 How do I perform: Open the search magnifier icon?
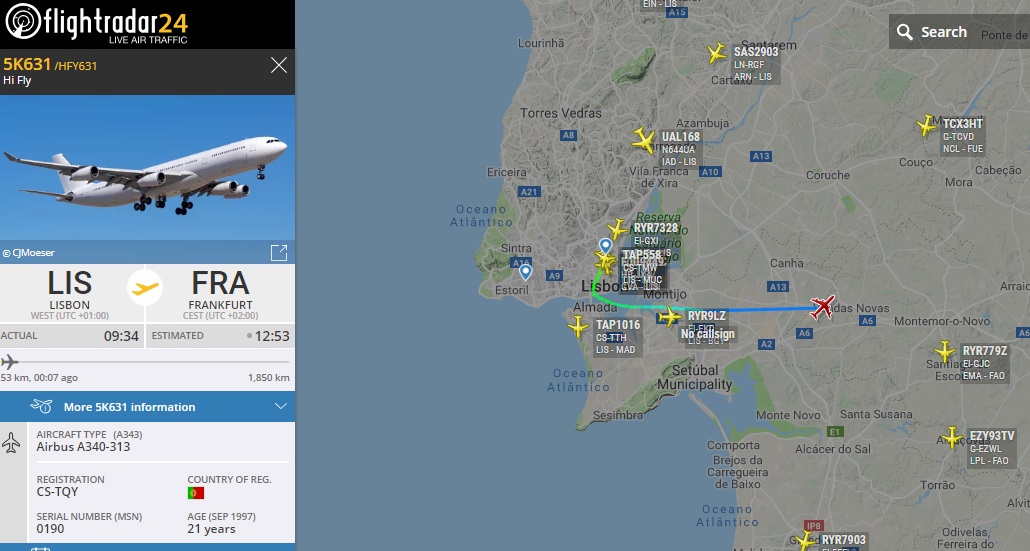click(x=905, y=32)
